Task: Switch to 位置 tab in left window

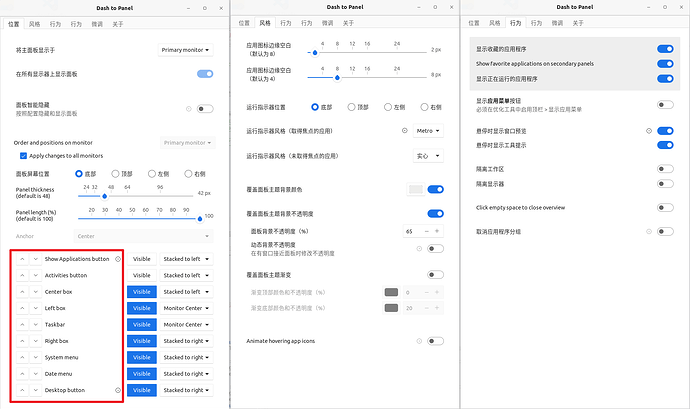Action: [x=14, y=24]
